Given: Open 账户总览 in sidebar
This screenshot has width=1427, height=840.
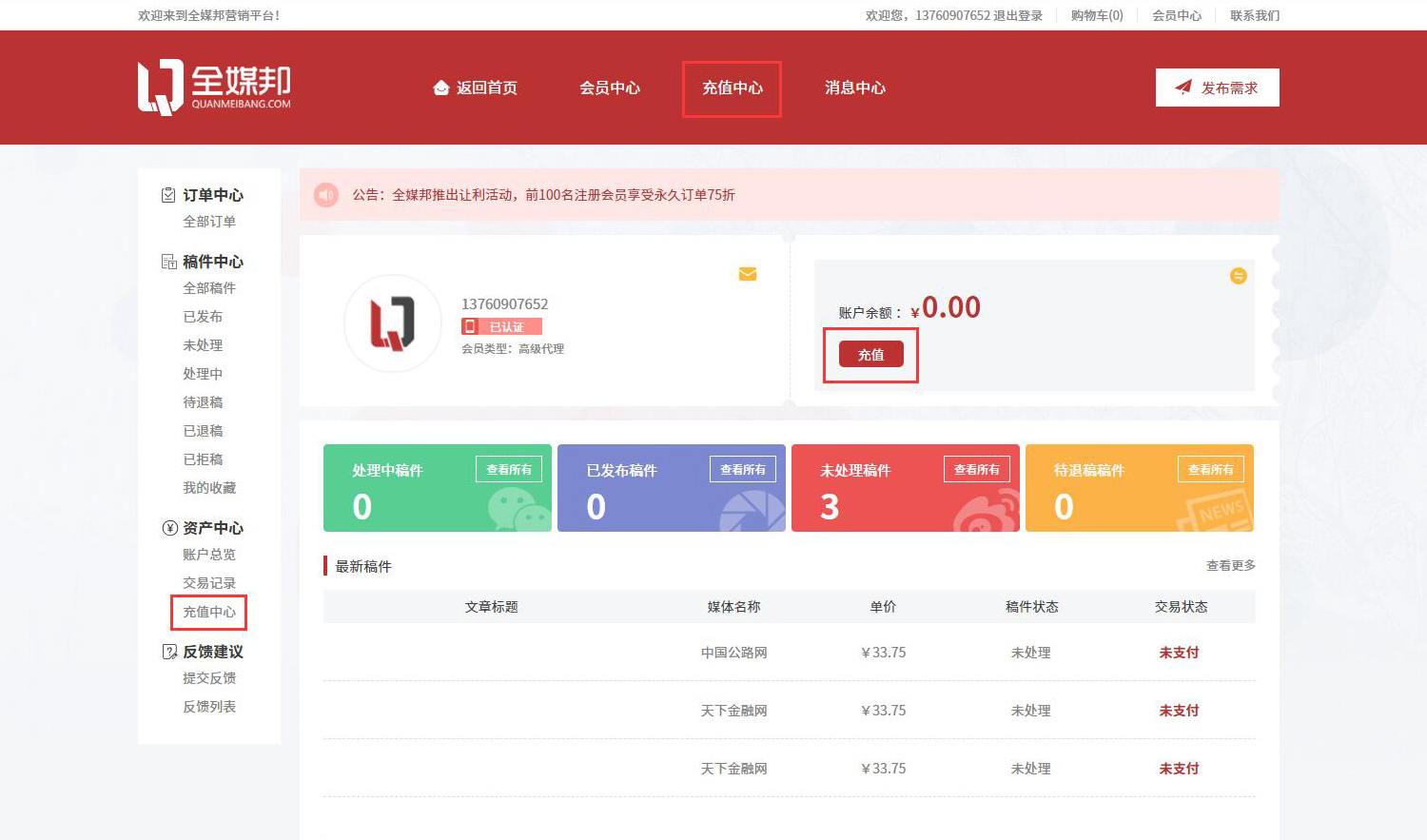Looking at the screenshot, I should tap(209, 555).
